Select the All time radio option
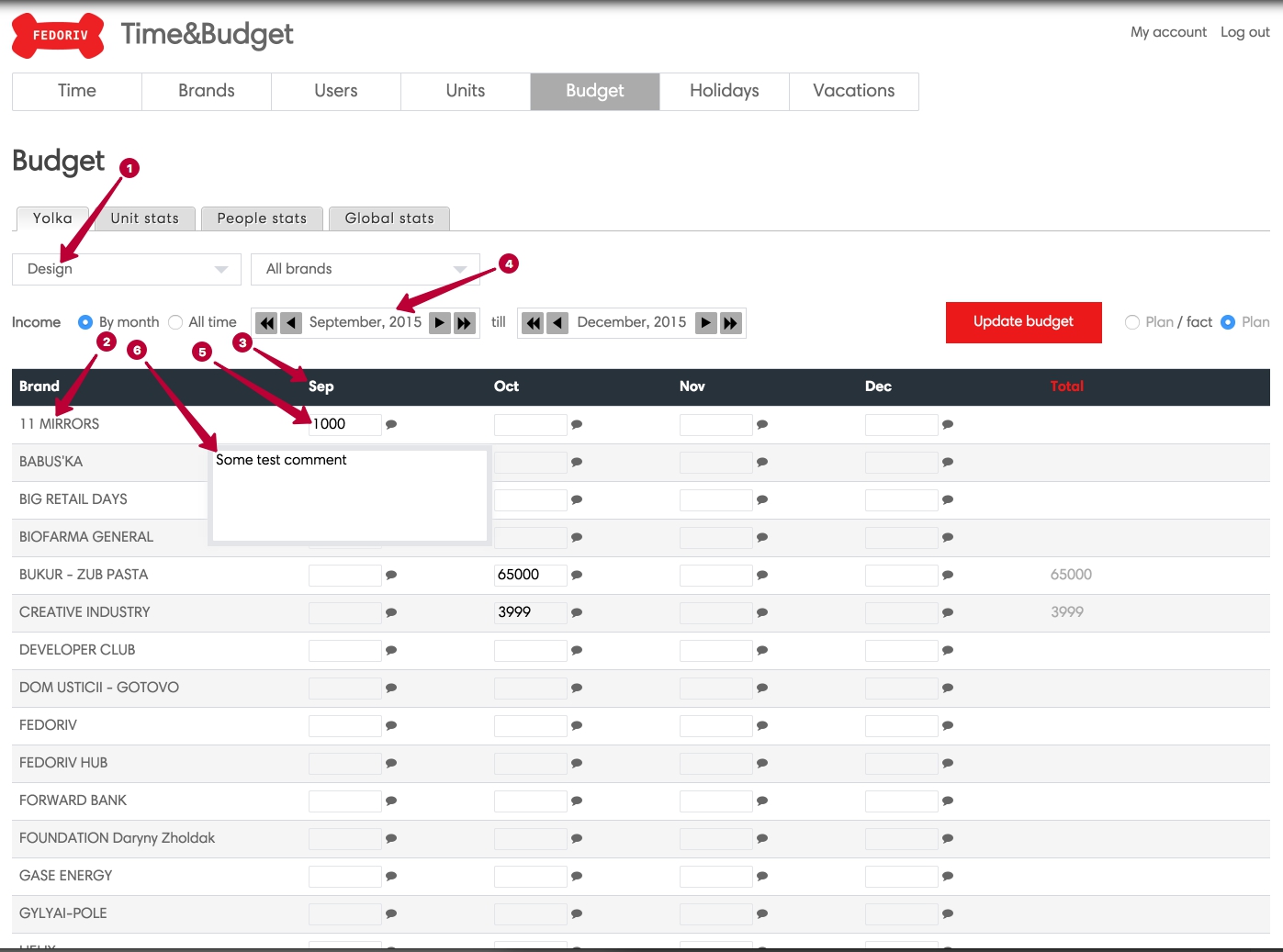 pyautogui.click(x=175, y=322)
